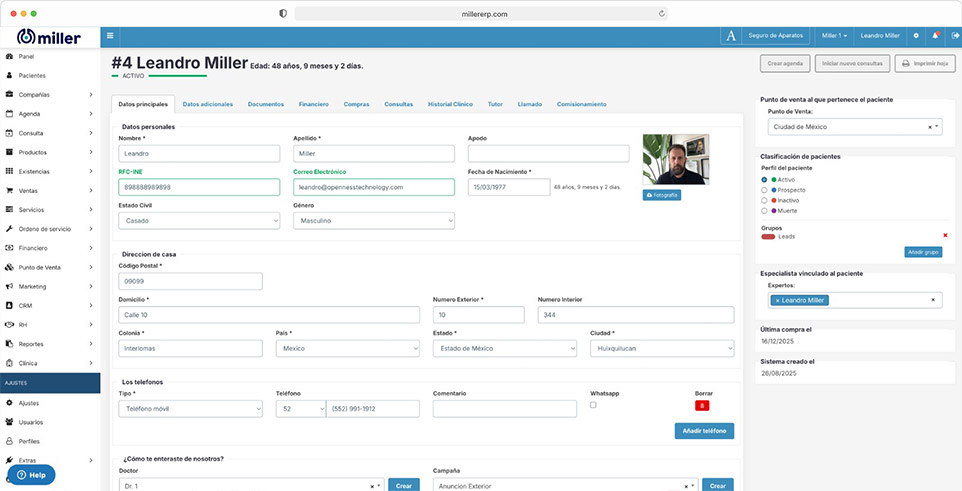
Task: Click the Financiero money icon
Action: pyautogui.click(x=9, y=248)
